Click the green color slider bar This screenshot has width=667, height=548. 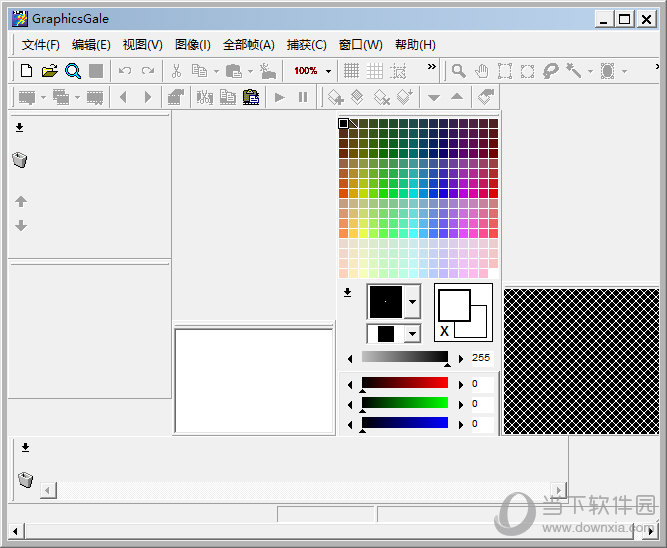pyautogui.click(x=404, y=403)
